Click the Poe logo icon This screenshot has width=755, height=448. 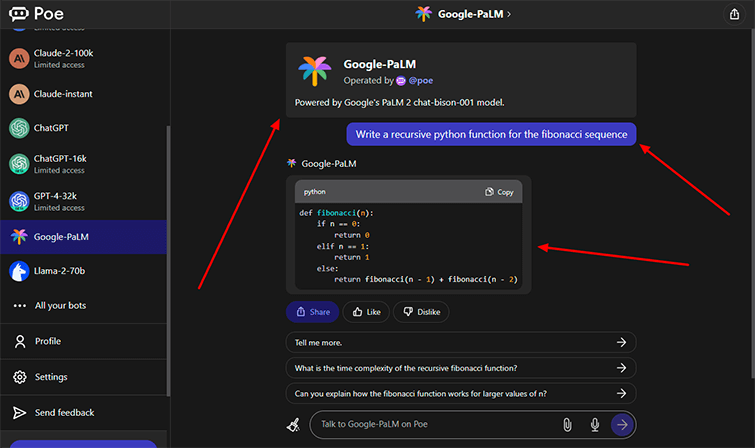(19, 14)
